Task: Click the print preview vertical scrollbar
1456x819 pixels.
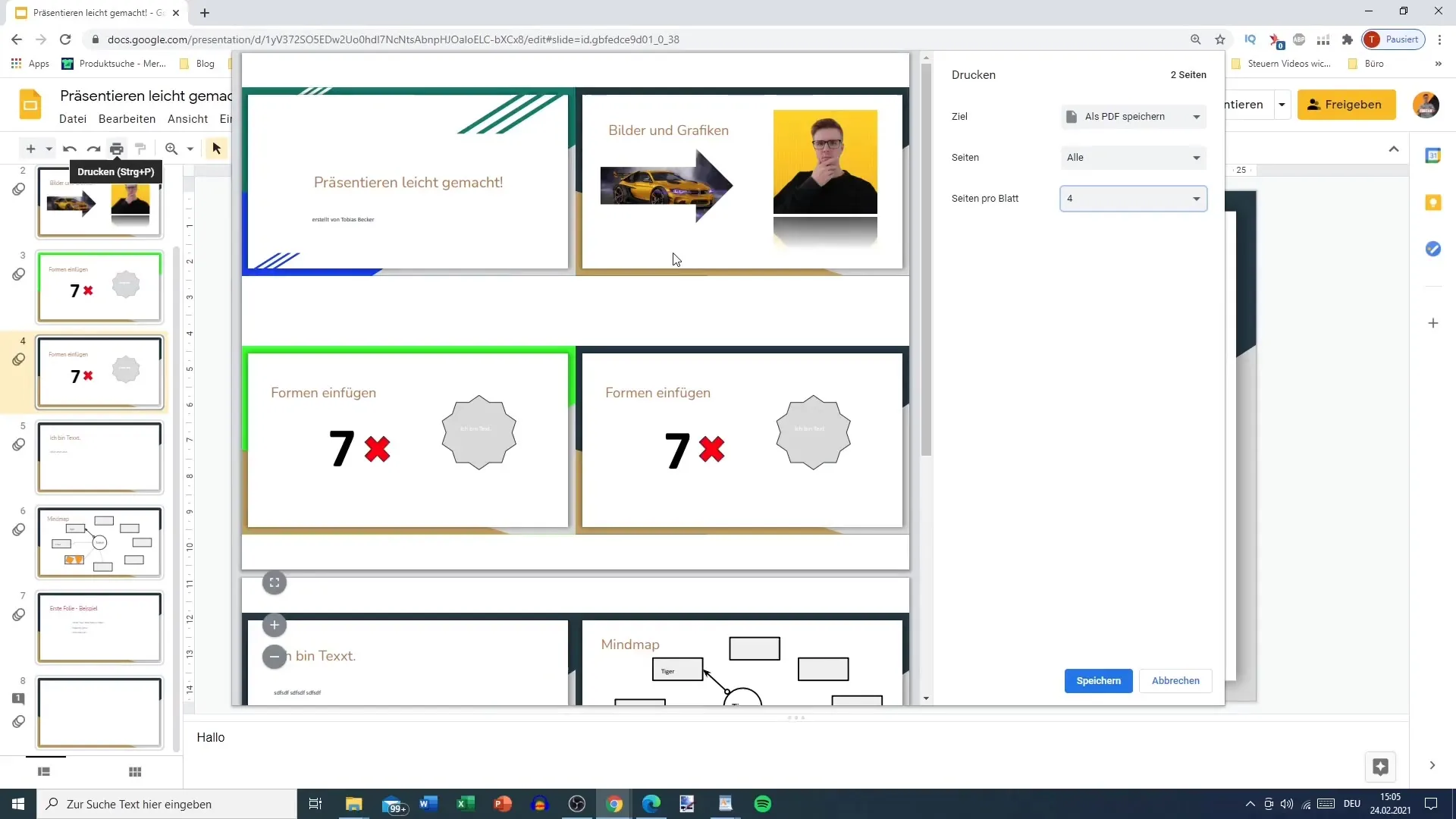Action: pos(926,259)
